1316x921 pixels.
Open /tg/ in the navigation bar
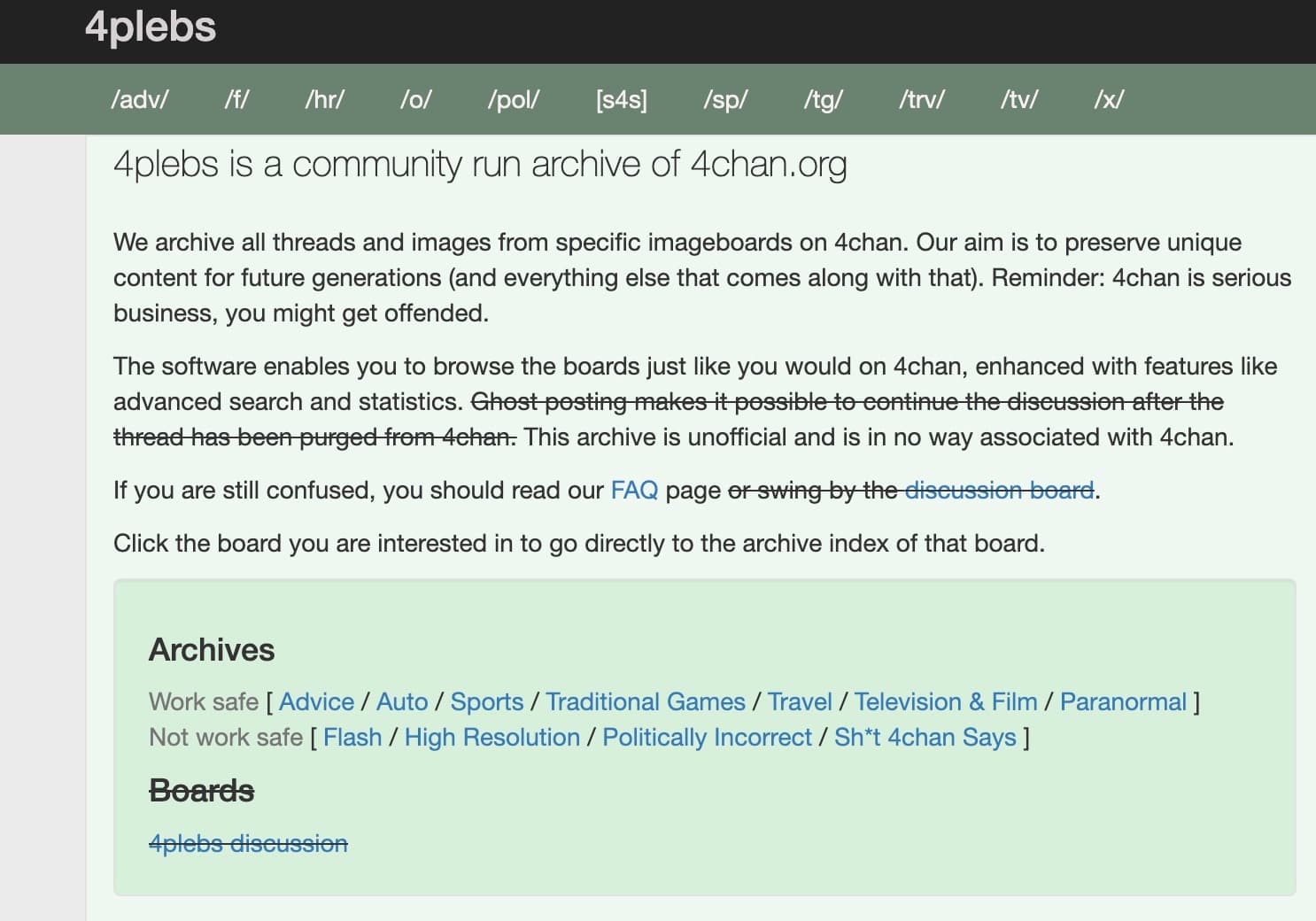823,99
